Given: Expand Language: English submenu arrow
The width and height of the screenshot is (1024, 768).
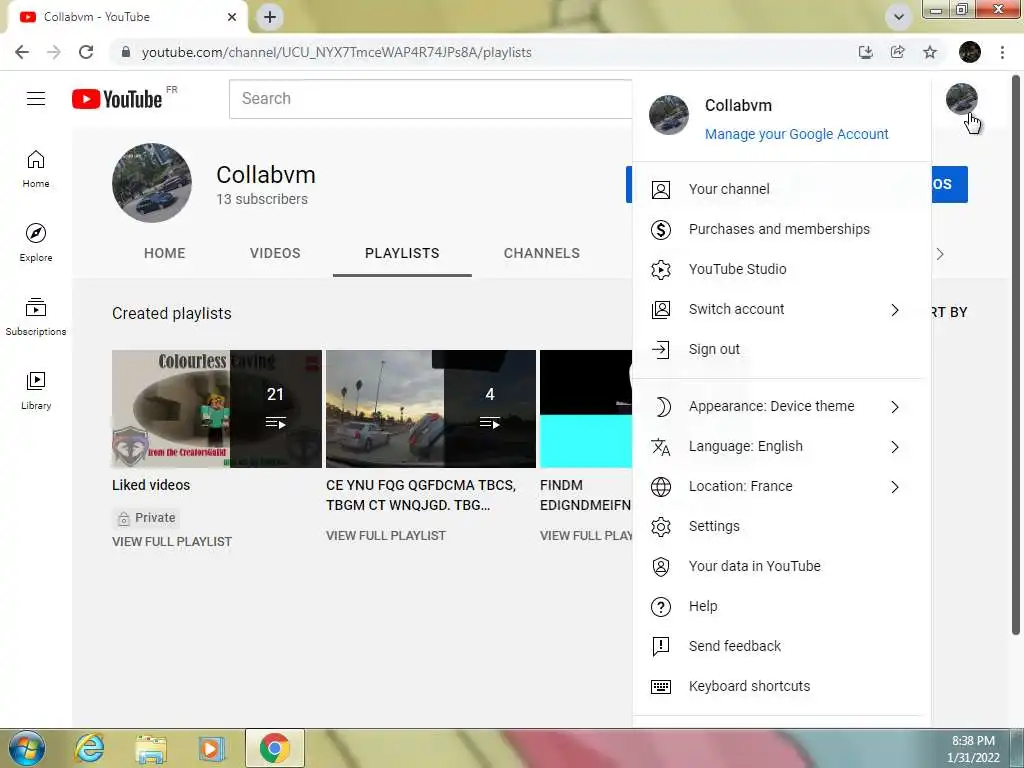Looking at the screenshot, I should [895, 447].
